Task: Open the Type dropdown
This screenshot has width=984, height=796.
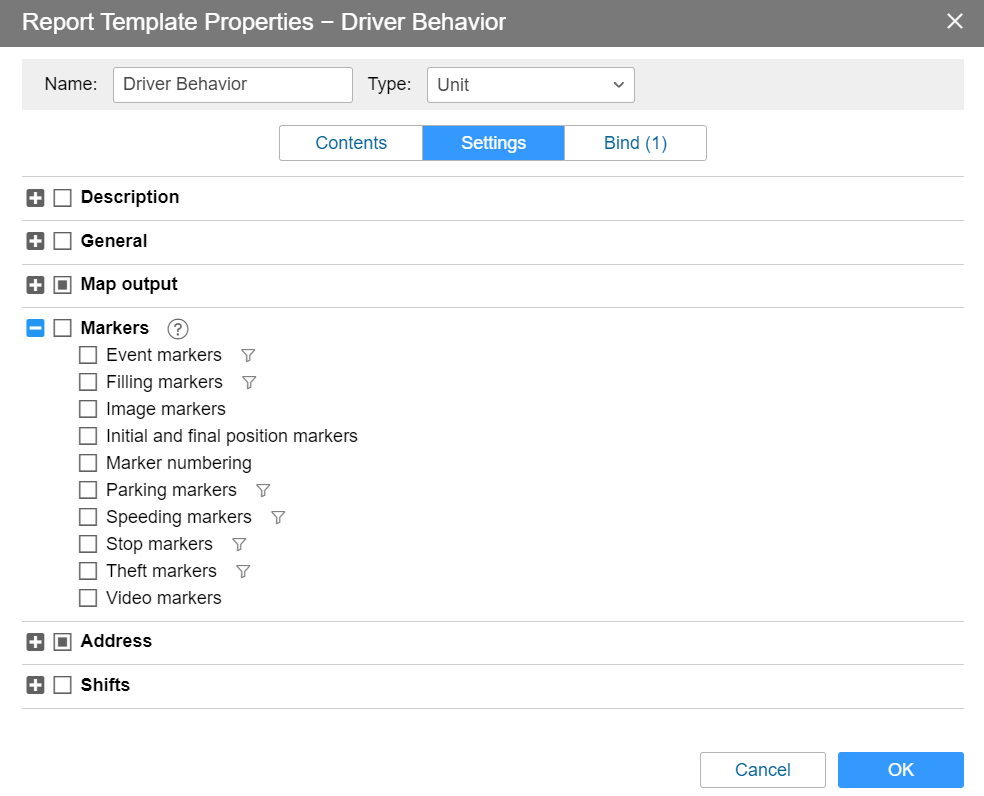Action: (x=530, y=85)
